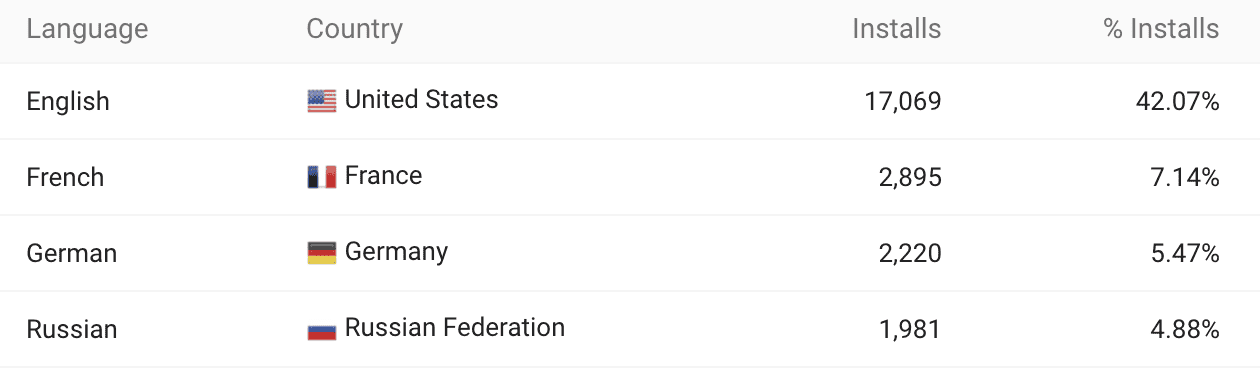This screenshot has width=1260, height=372.
Task: Sort by the Country column header
Action: click(355, 29)
